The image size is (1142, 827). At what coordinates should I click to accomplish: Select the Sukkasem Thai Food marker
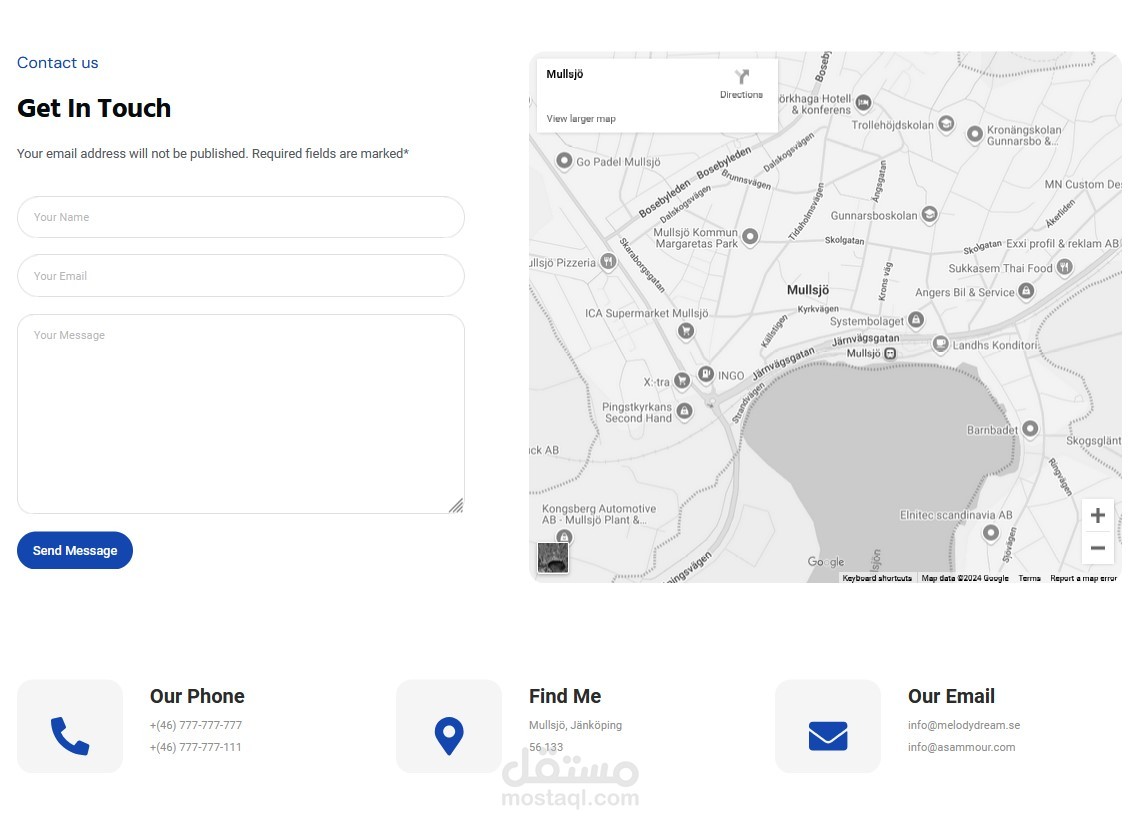coord(1065,267)
